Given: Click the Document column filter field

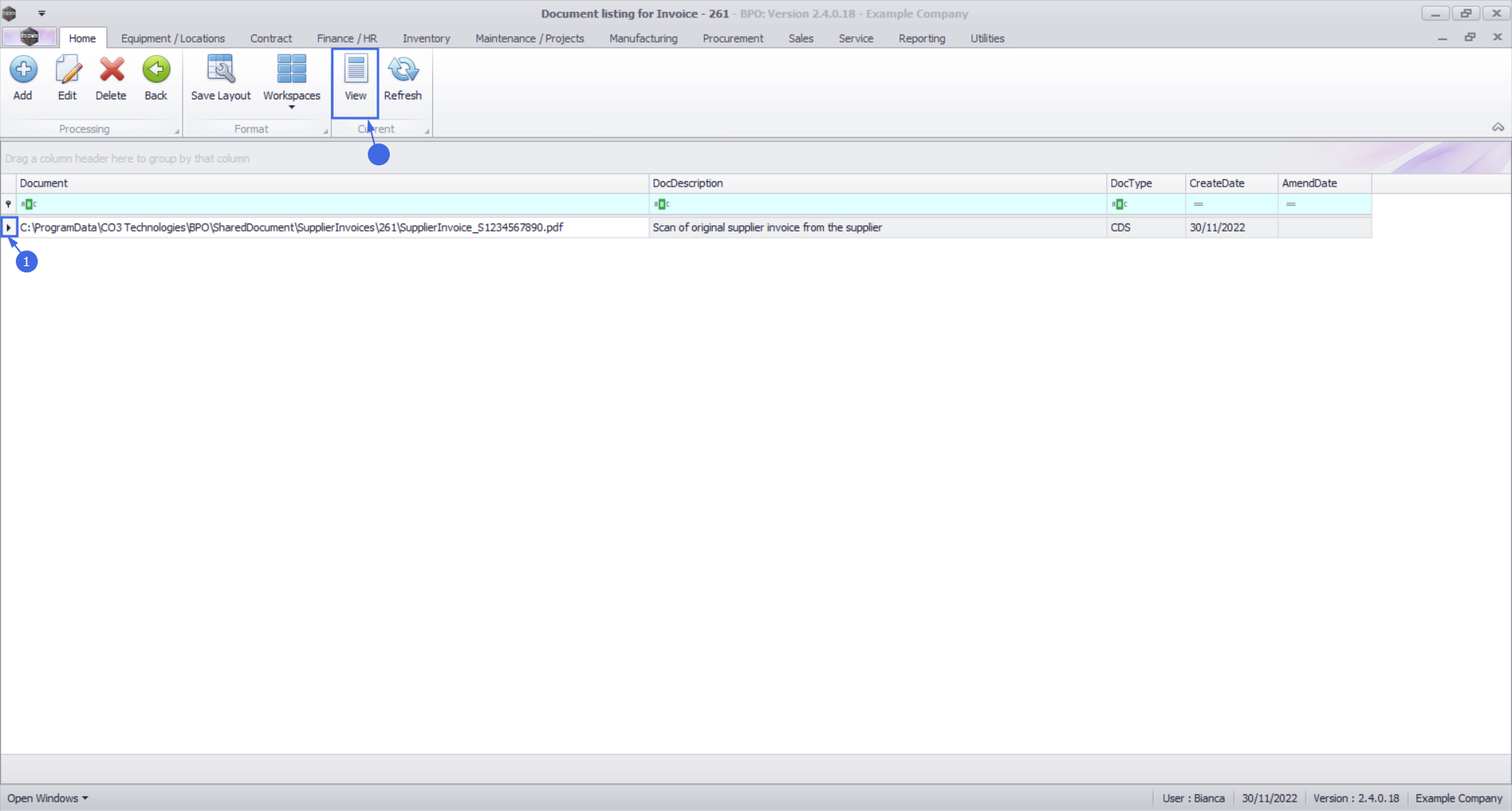Looking at the screenshot, I should (332, 204).
